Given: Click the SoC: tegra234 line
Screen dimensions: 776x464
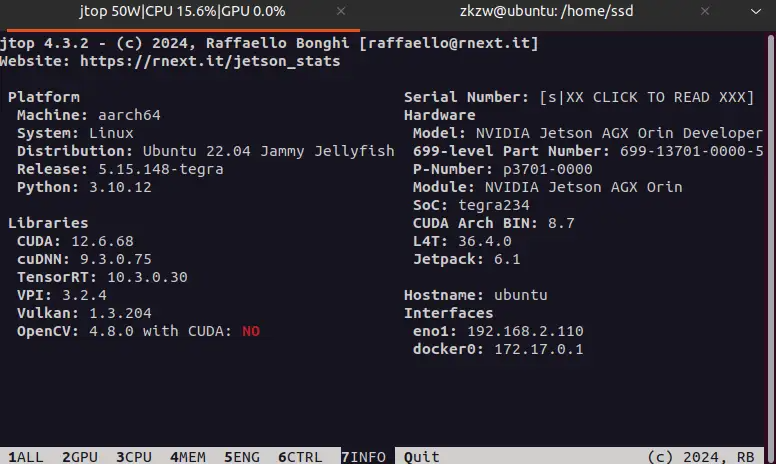Looking at the screenshot, I should tap(471, 205).
